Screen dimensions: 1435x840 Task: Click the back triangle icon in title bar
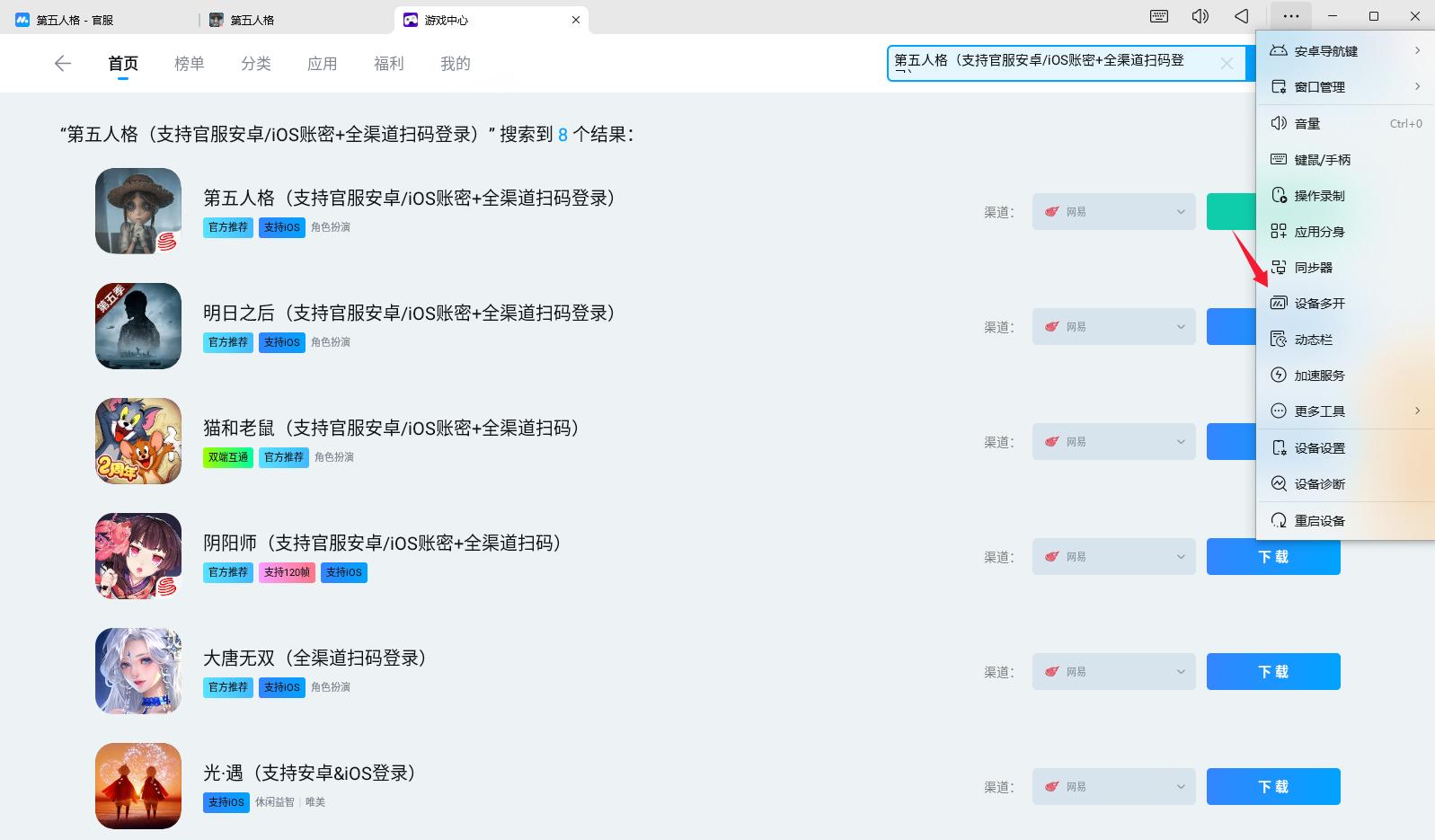(x=1242, y=16)
